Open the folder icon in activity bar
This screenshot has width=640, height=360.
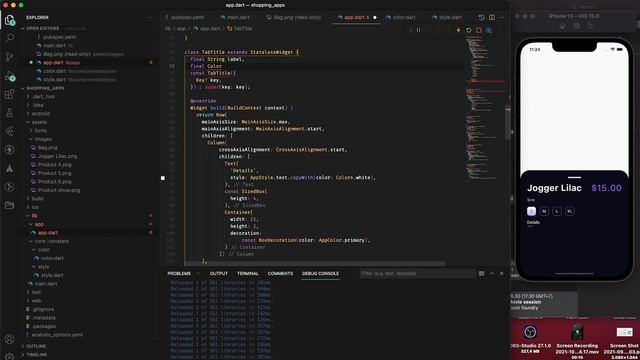pos(9,205)
